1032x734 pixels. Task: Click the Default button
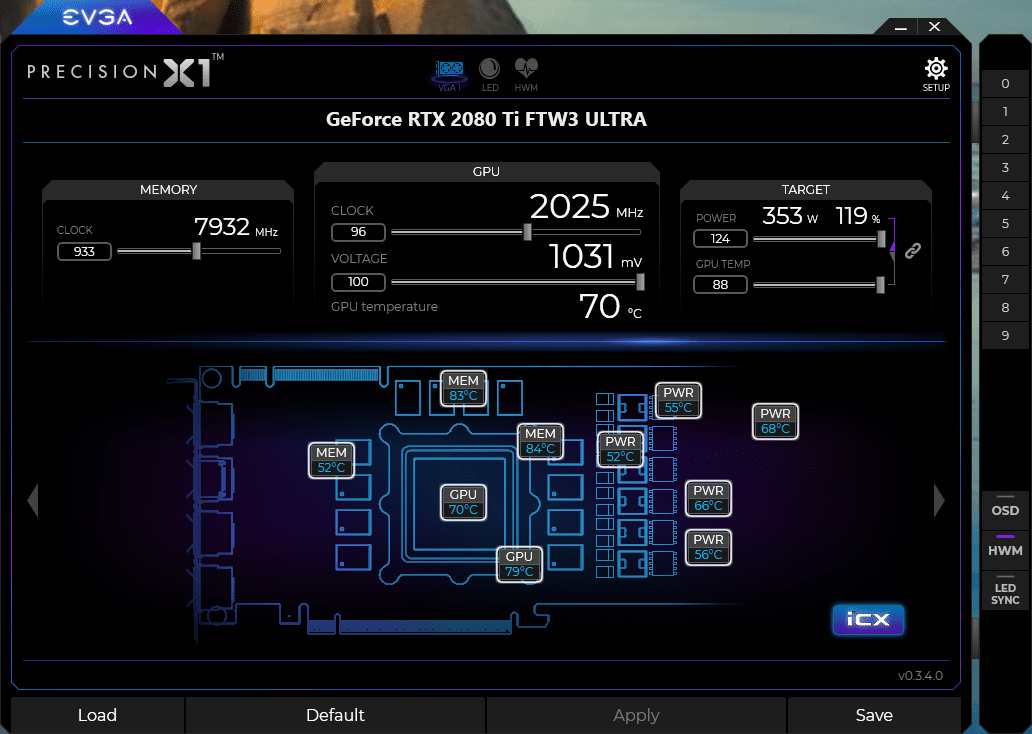pos(335,715)
